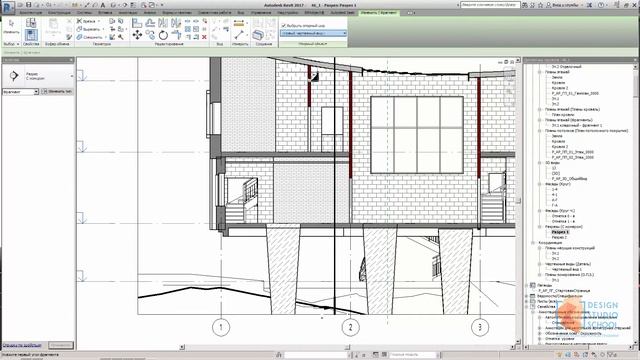Click the Edit Type button
The image size is (640, 360).
[x=57, y=92]
